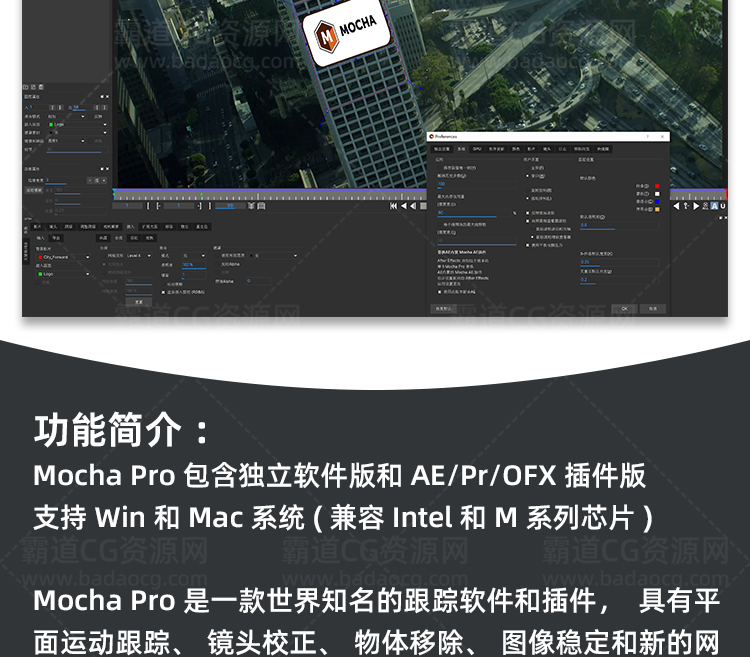Close the Preferences dialog with X
Image resolution: width=750 pixels, height=657 pixels.
tap(662, 137)
